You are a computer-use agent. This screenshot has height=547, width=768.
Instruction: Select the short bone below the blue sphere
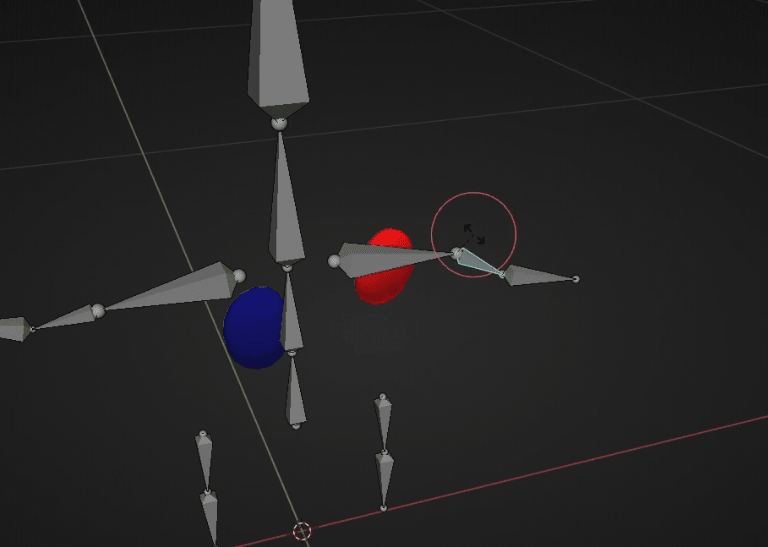coord(295,393)
